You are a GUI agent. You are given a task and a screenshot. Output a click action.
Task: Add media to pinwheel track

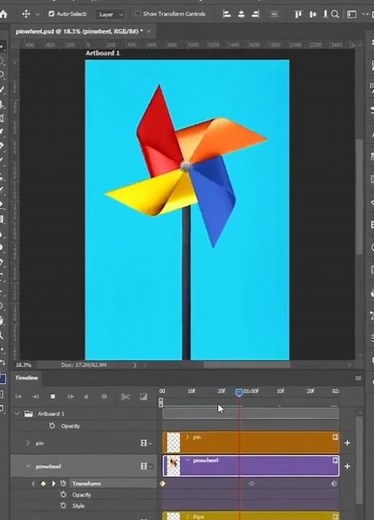coord(347,466)
